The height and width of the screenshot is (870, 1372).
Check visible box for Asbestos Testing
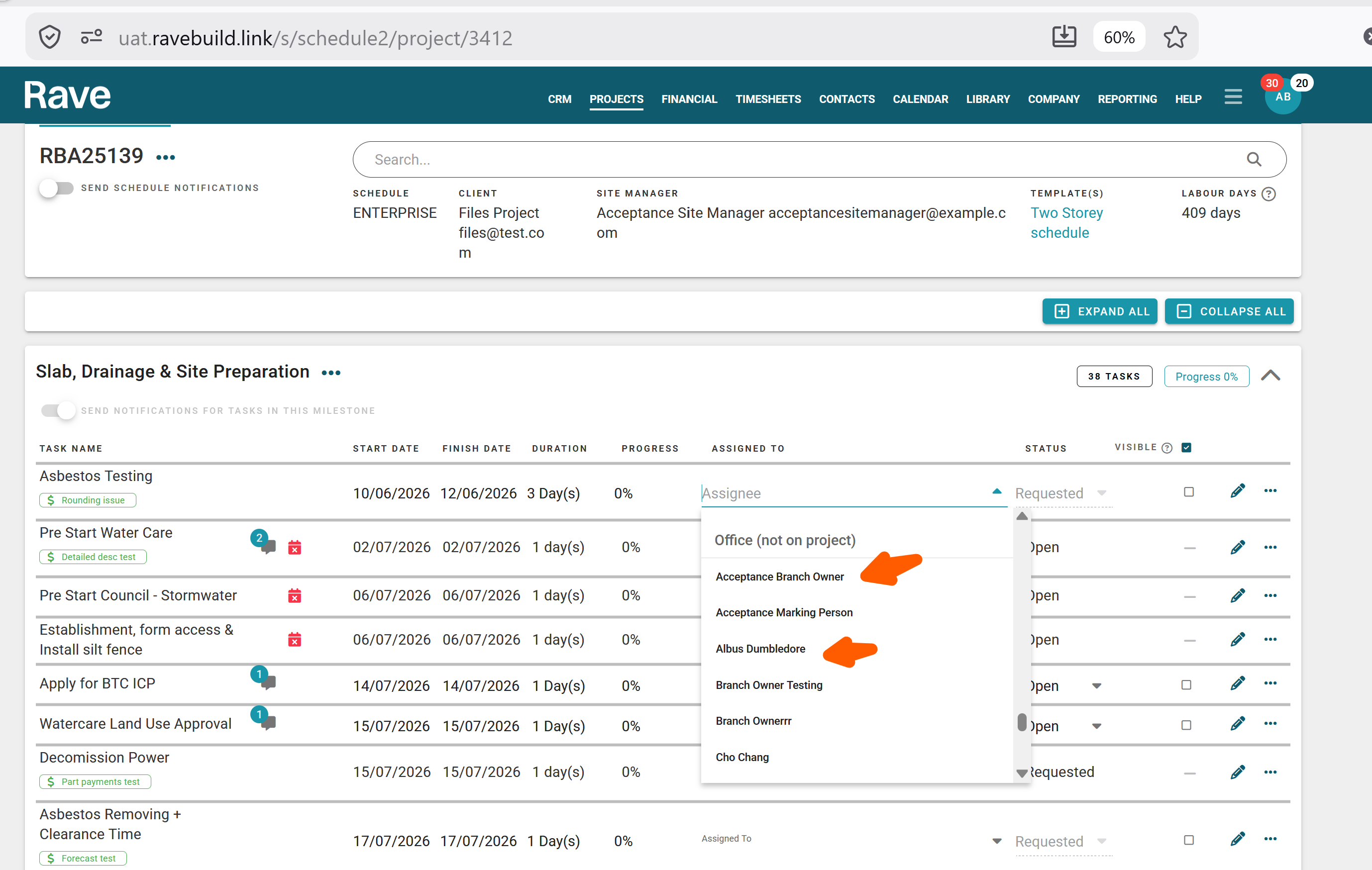pos(1188,492)
